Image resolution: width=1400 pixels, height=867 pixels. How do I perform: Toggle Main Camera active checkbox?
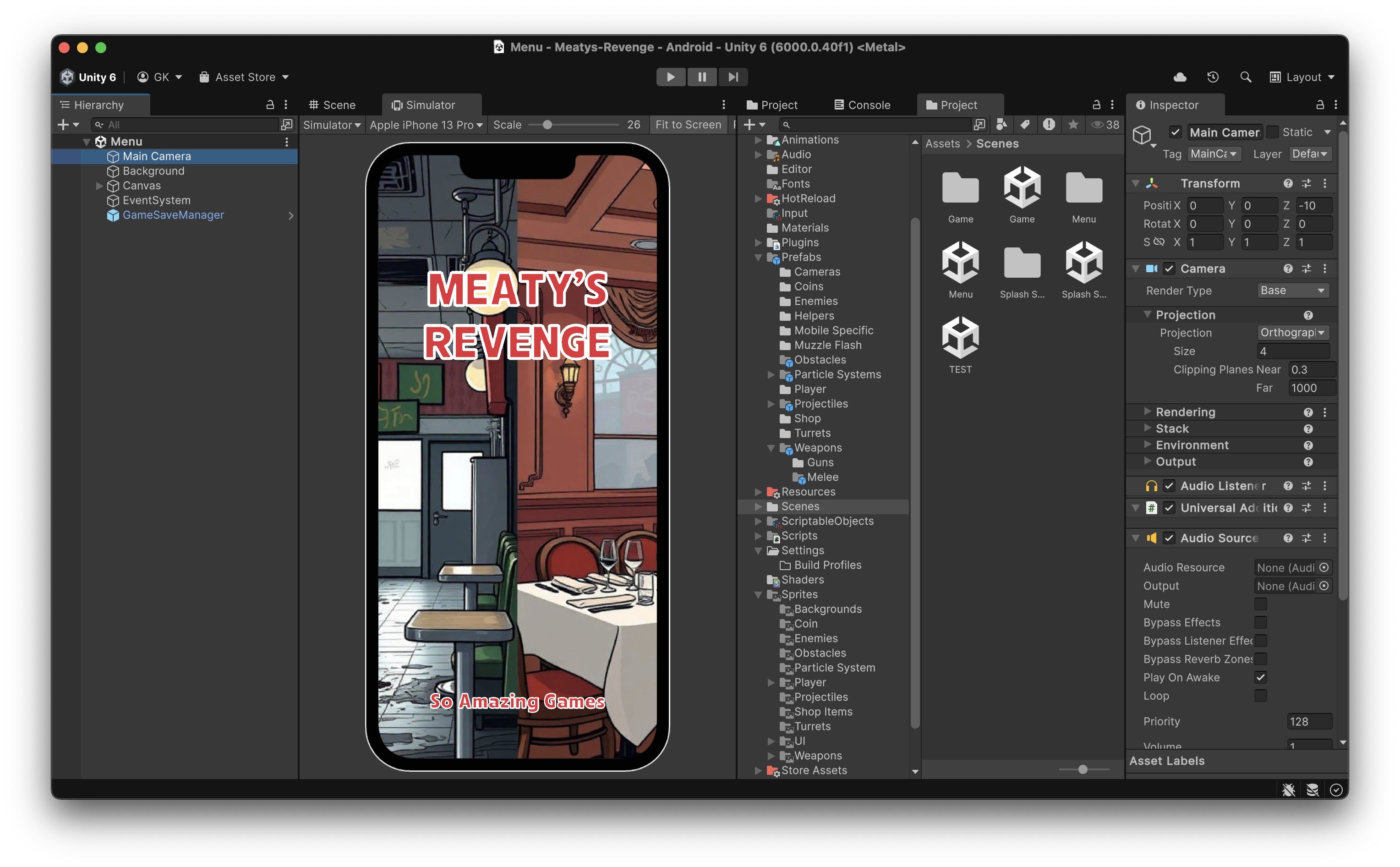(x=1175, y=132)
